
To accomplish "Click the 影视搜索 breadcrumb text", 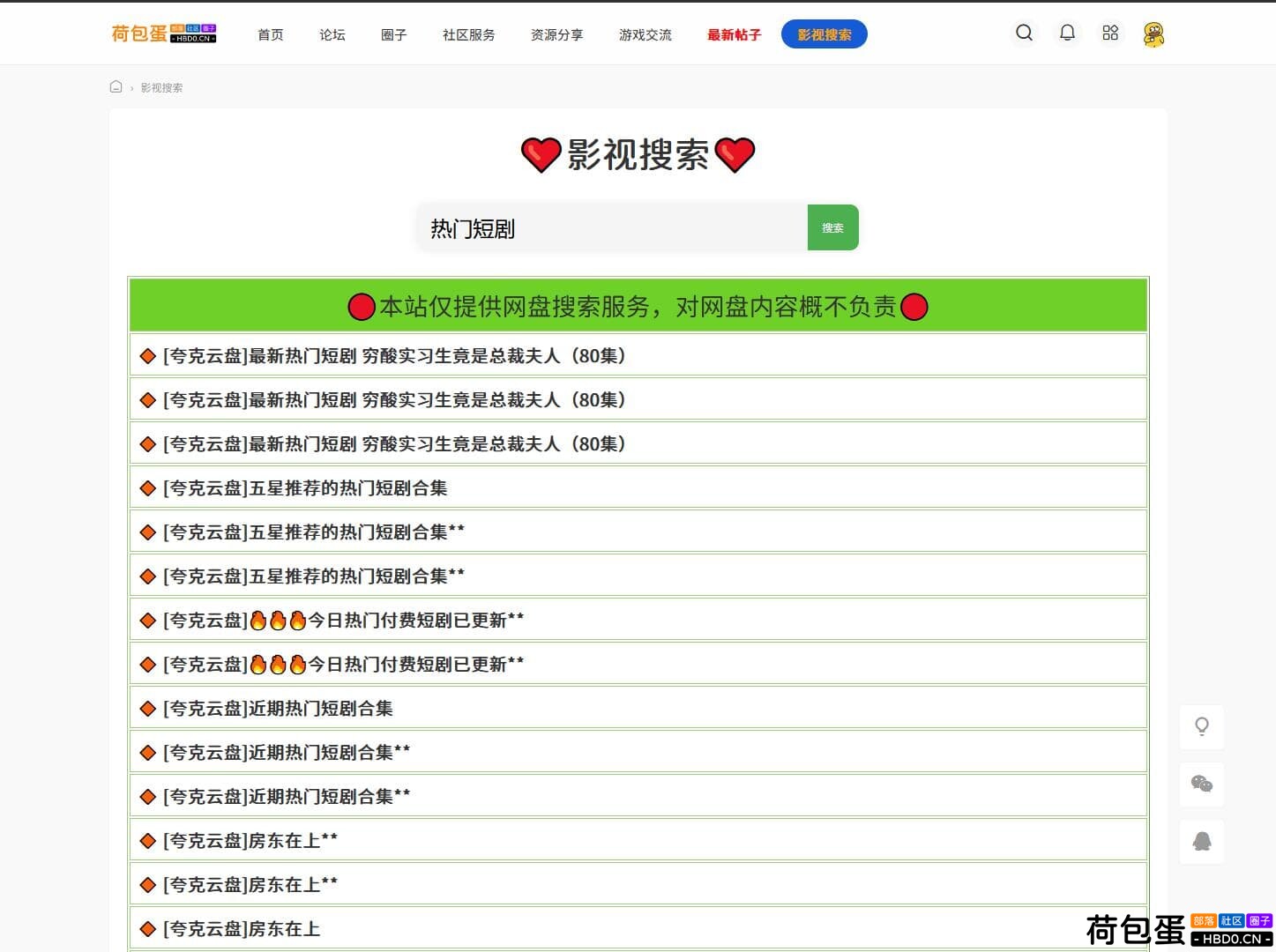I will (x=162, y=87).
